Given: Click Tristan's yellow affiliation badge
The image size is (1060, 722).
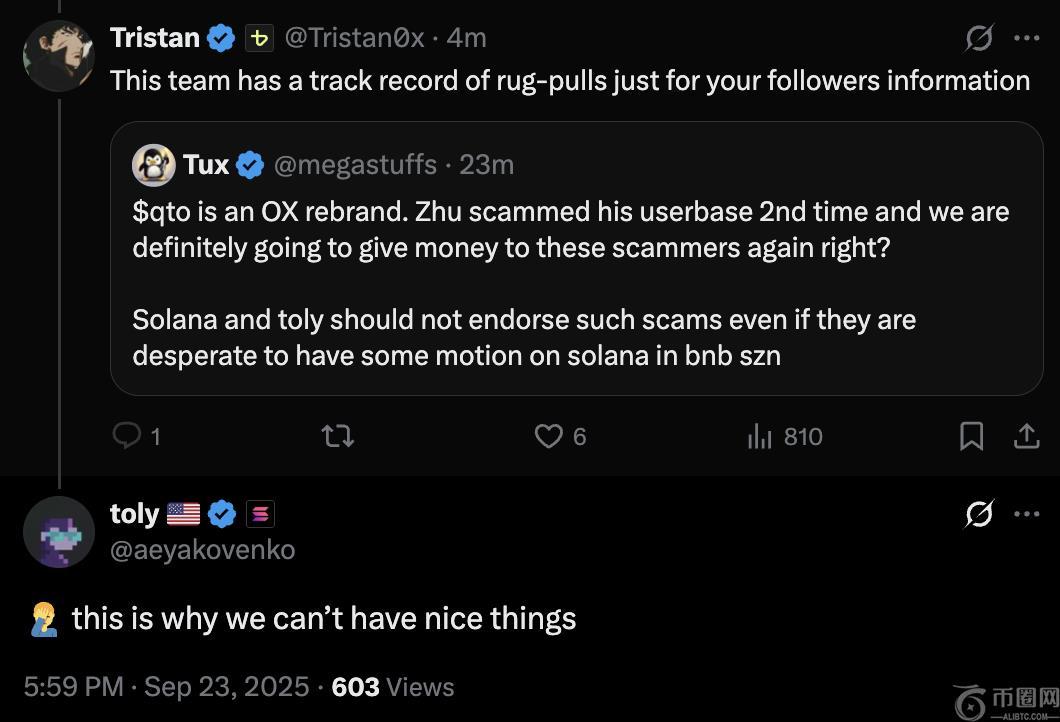Looking at the screenshot, I should coord(259,38).
